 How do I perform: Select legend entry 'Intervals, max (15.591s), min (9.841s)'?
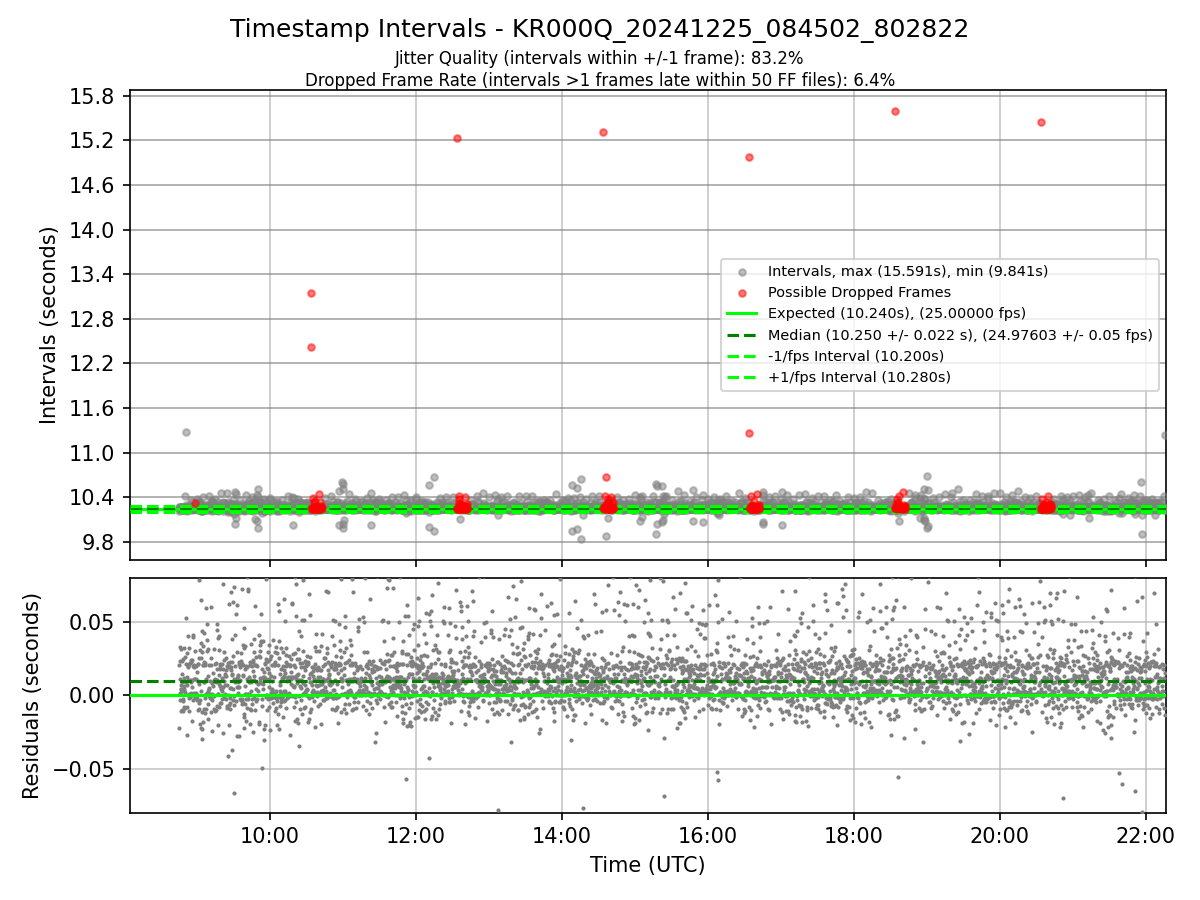coord(907,271)
